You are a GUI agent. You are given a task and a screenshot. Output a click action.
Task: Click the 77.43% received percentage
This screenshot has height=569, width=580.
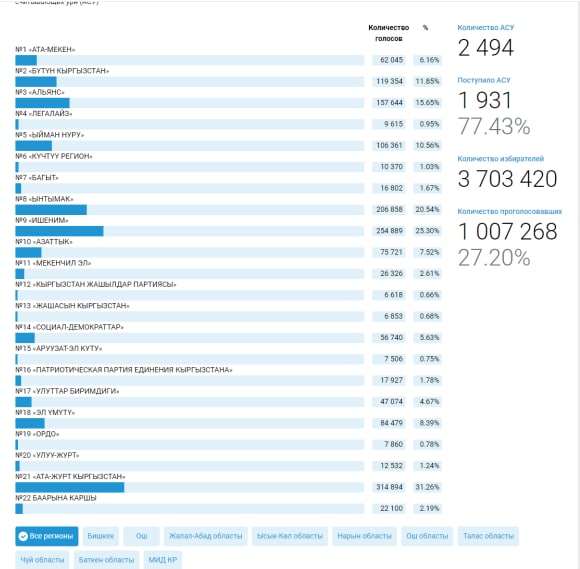(494, 127)
